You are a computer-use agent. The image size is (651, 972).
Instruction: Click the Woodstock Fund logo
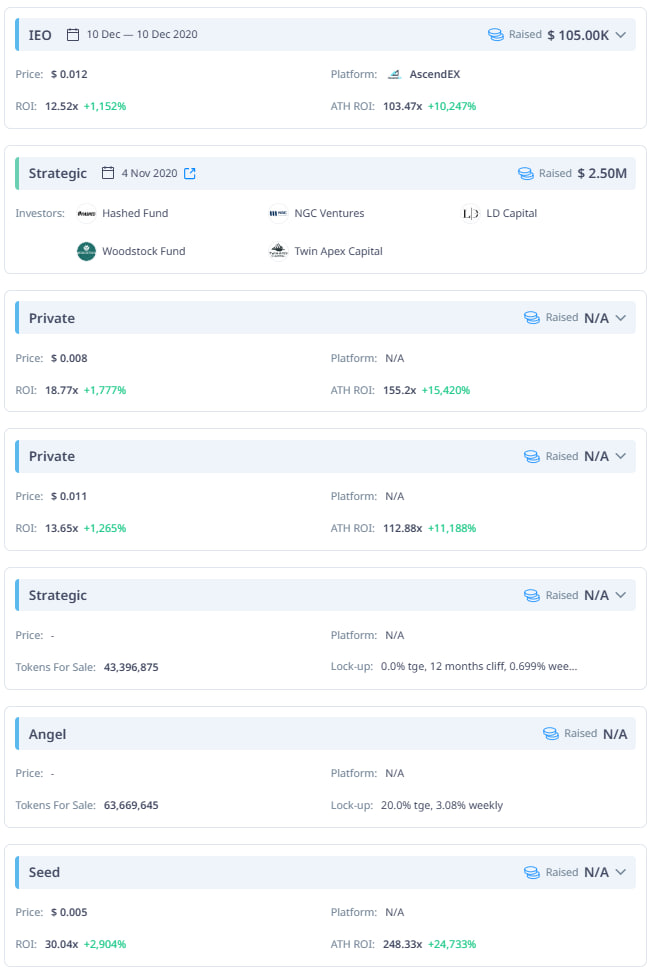(87, 251)
